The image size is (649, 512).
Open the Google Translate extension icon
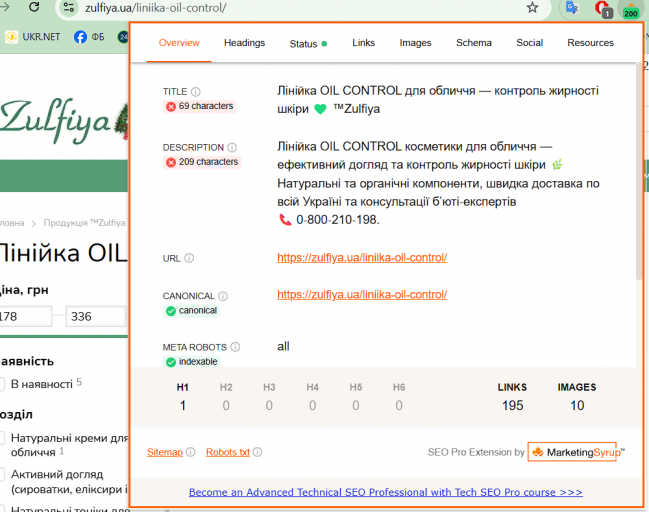click(x=572, y=7)
